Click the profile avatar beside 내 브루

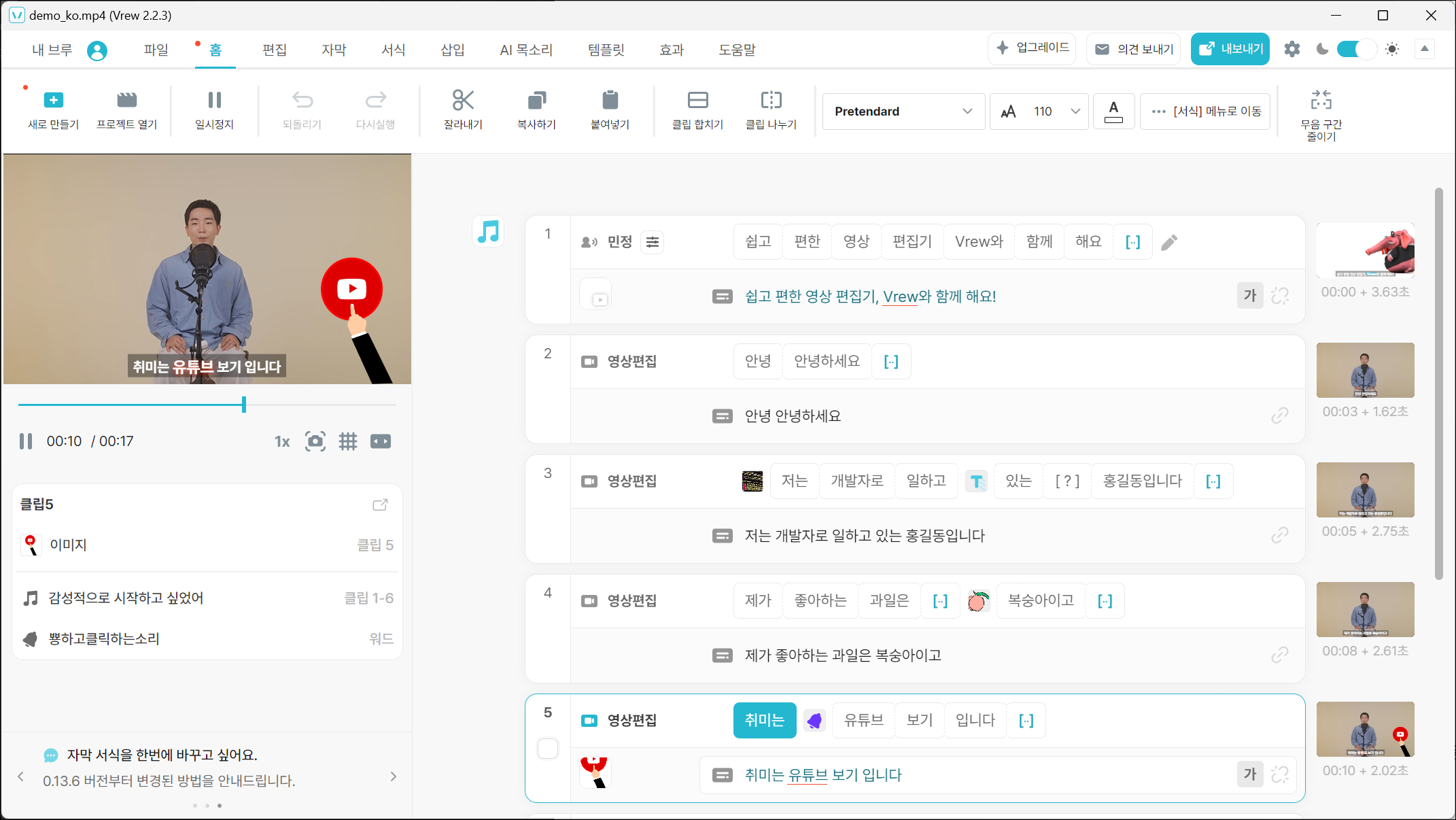tap(97, 50)
